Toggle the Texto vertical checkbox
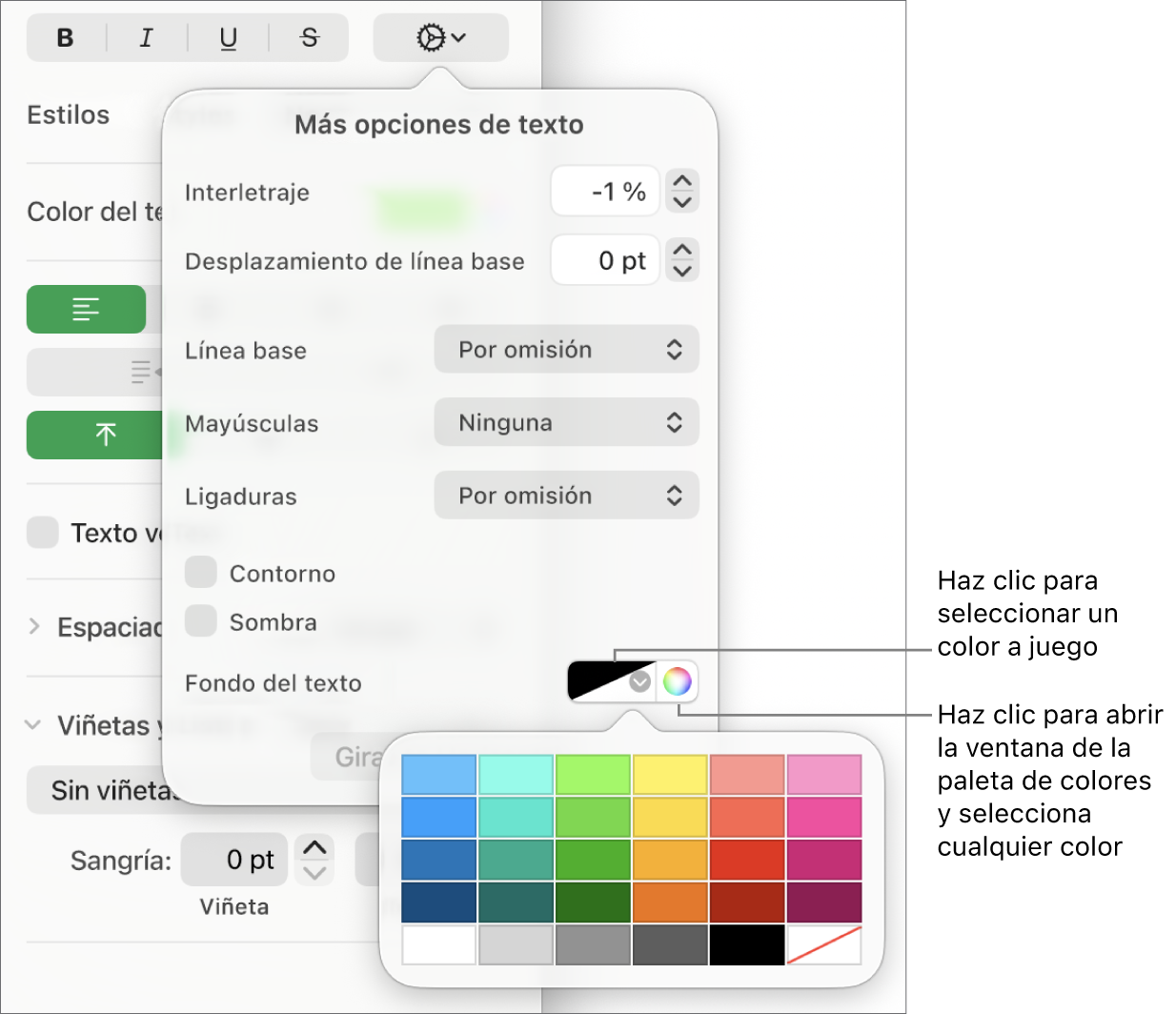Viewport: 1176px width, 1014px height. [43, 533]
